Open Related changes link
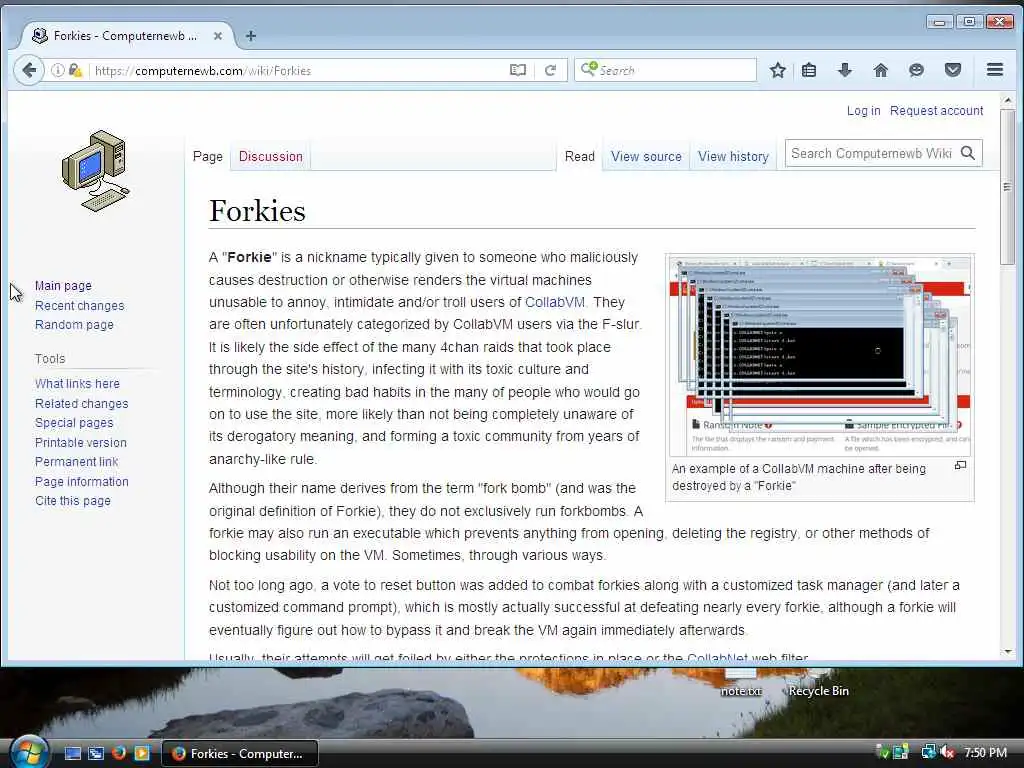The image size is (1024, 768). point(82,404)
